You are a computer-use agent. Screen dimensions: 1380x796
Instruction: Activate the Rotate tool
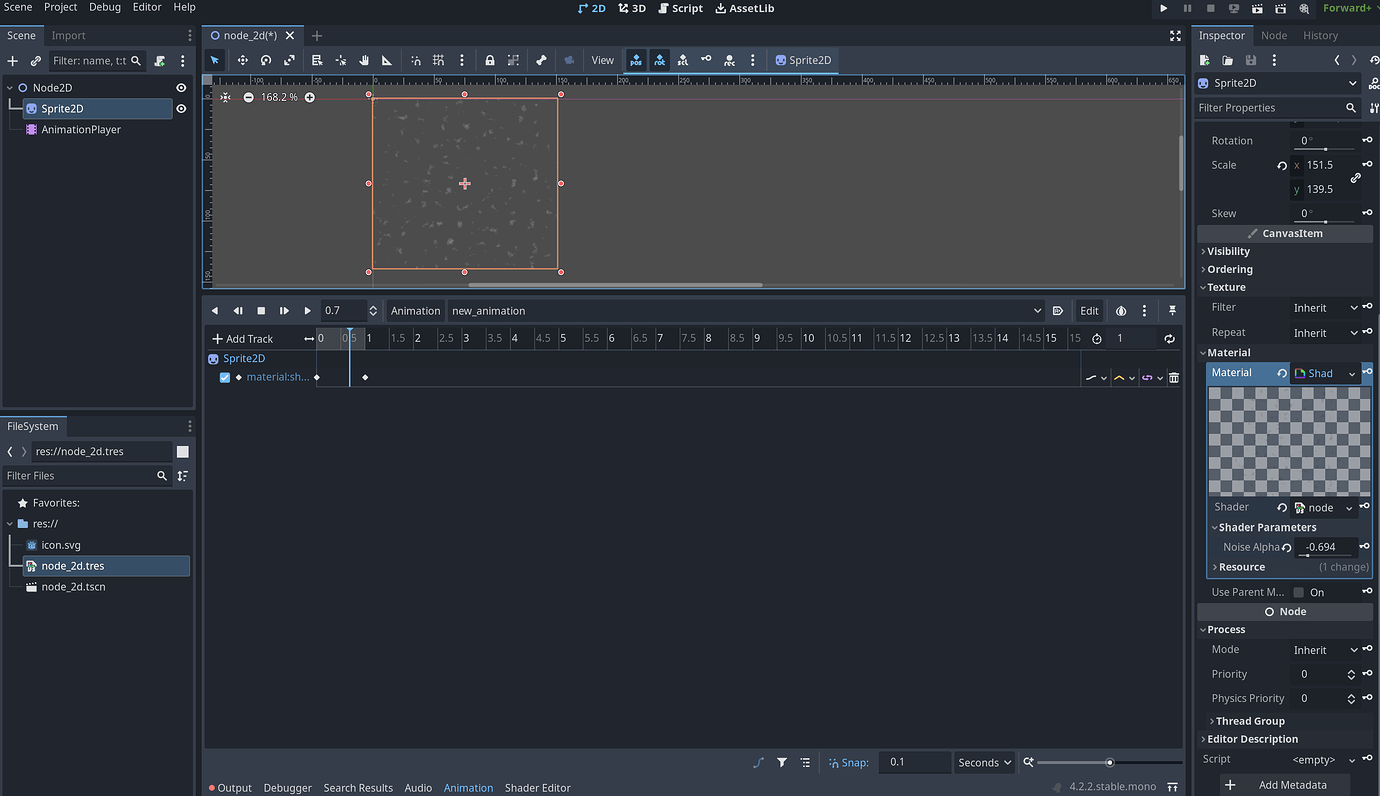pos(265,60)
